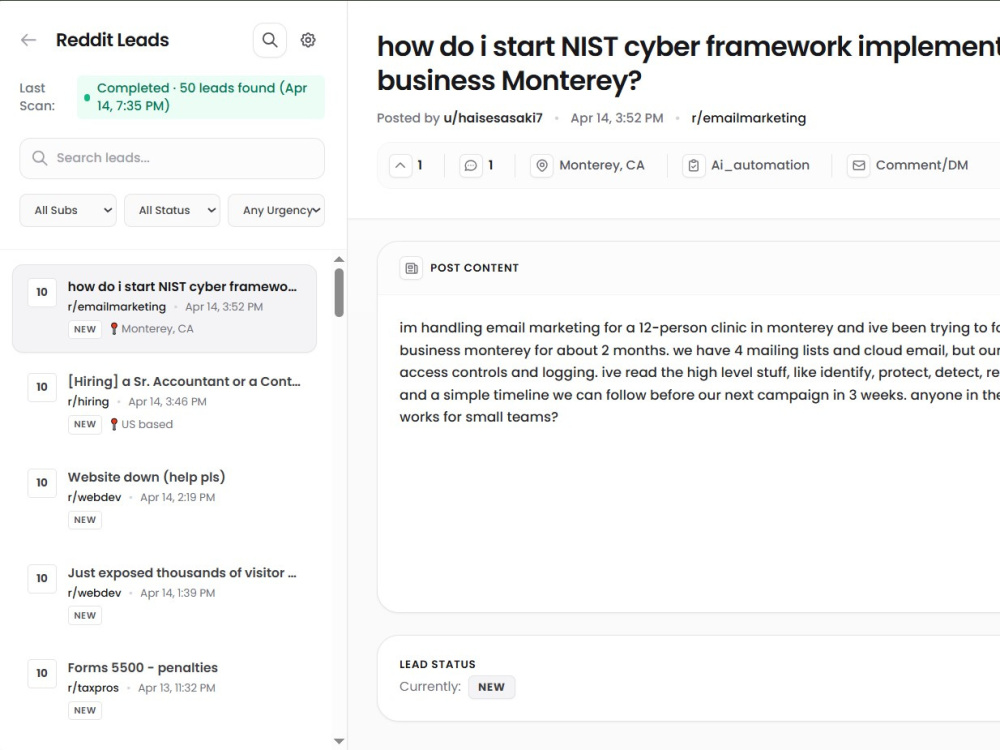Click the comment bubble icon

coord(471,165)
